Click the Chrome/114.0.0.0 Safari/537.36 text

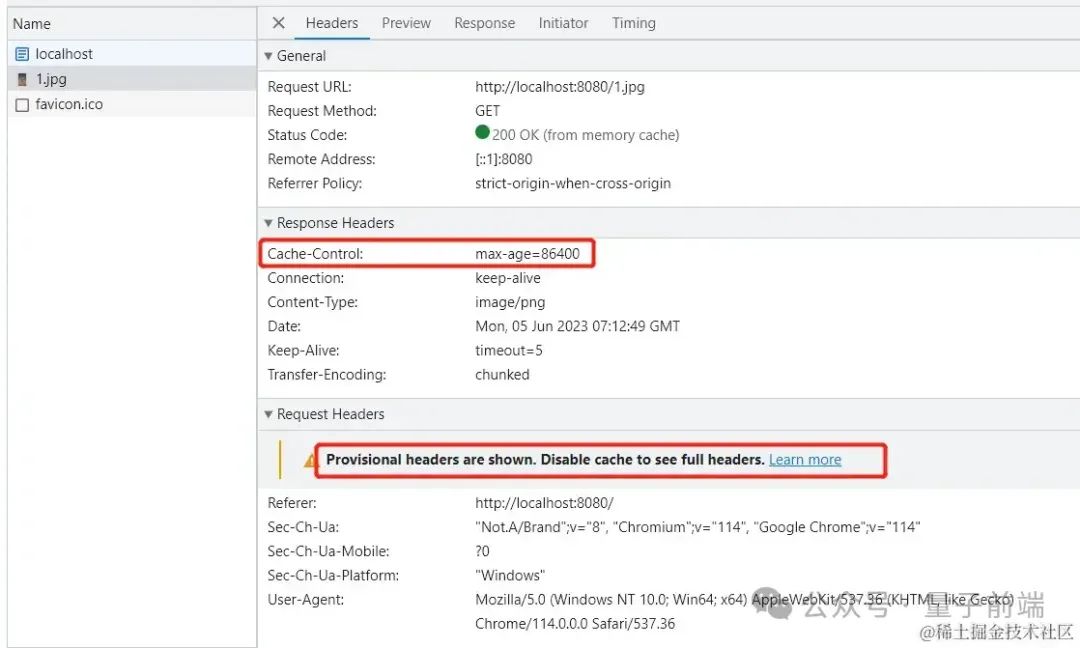(x=575, y=624)
